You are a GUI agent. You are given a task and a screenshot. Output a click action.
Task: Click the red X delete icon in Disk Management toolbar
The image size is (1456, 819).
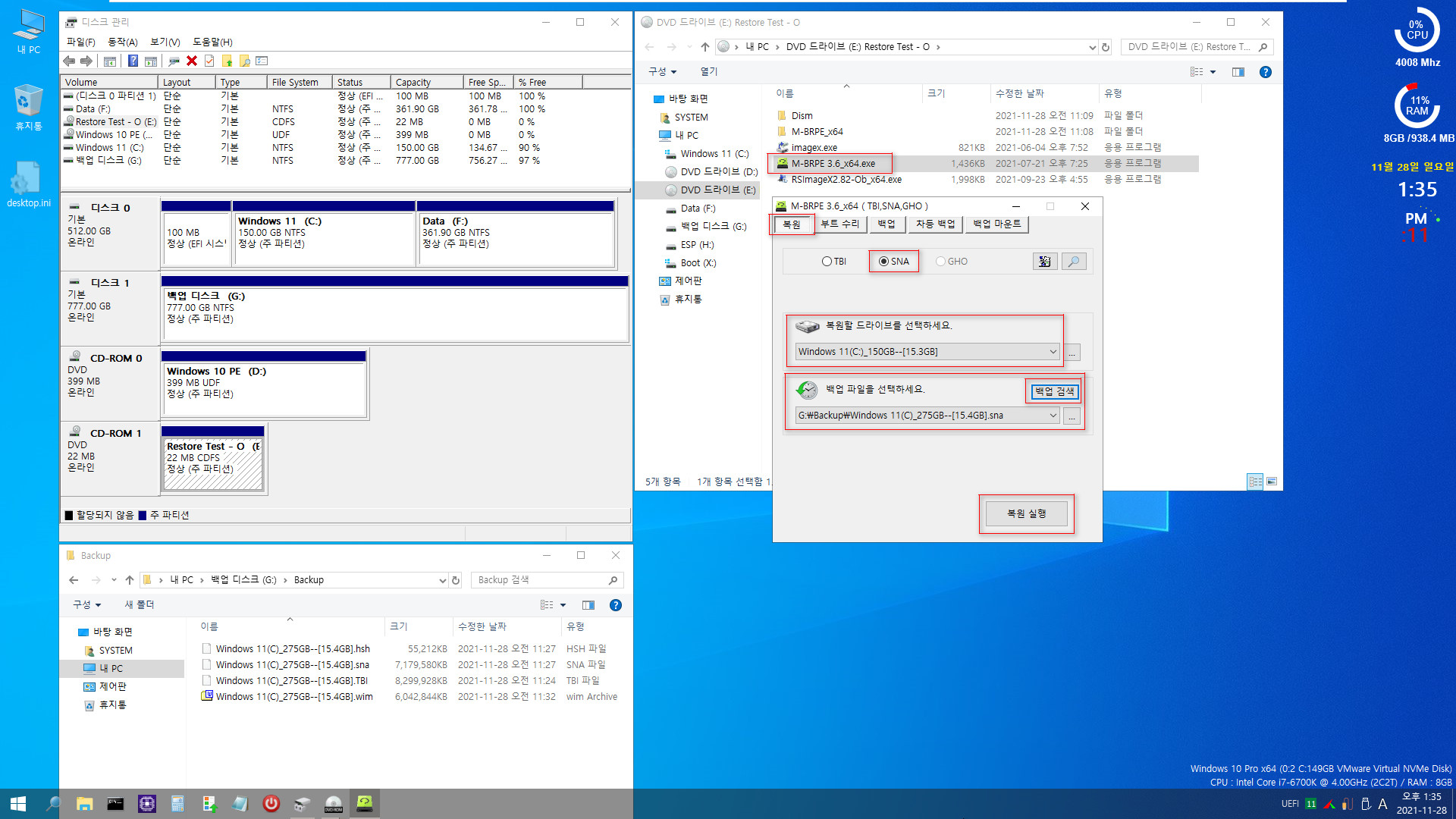pos(192,61)
